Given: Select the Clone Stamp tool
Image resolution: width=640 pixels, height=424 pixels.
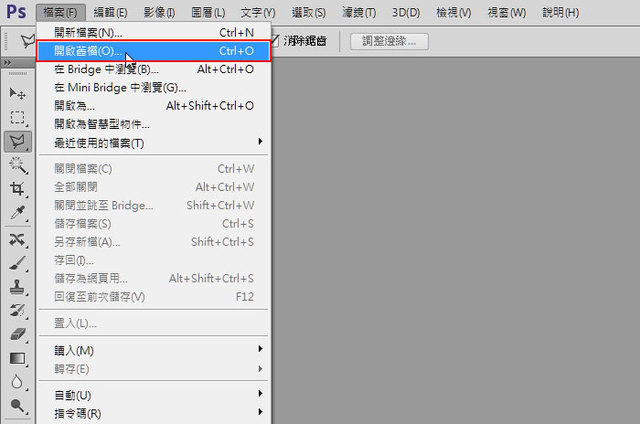Looking at the screenshot, I should pos(17,287).
